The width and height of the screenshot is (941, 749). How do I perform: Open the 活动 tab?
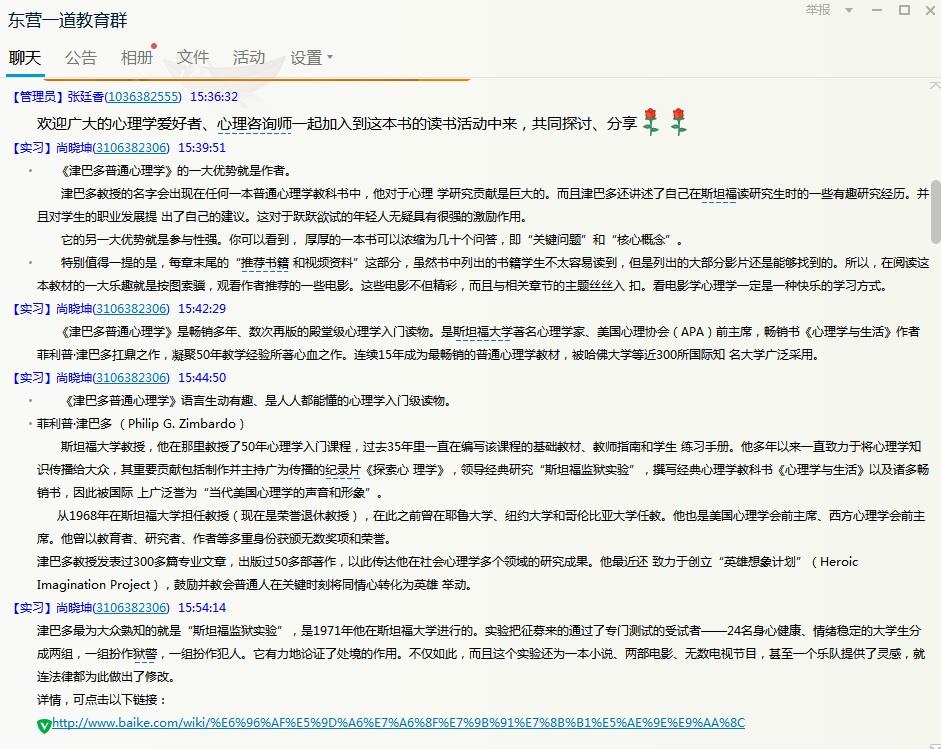pos(249,58)
